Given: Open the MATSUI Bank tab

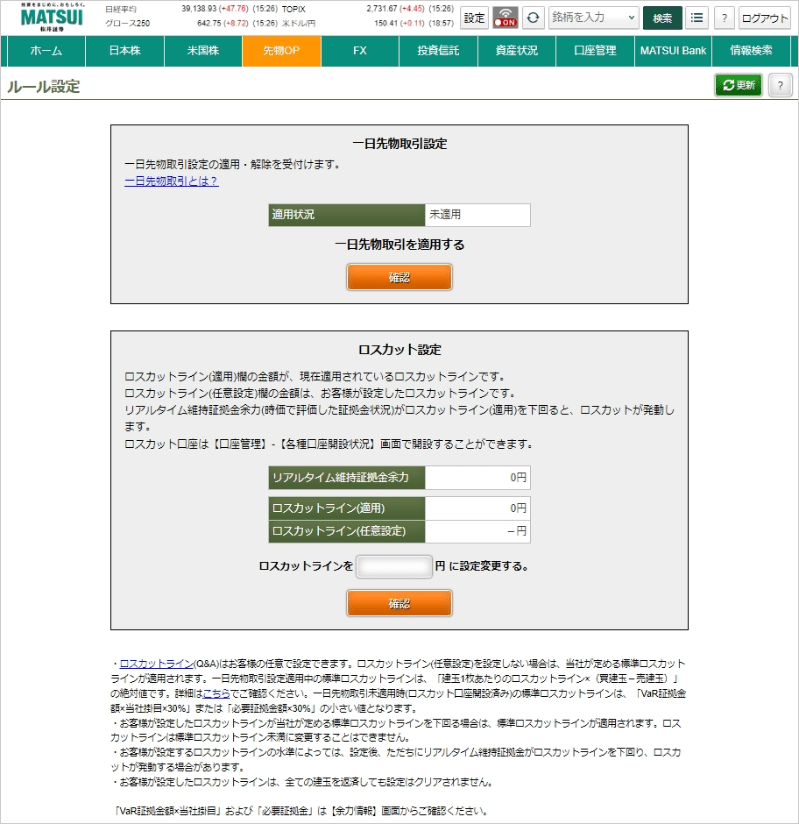Looking at the screenshot, I should [x=673, y=51].
